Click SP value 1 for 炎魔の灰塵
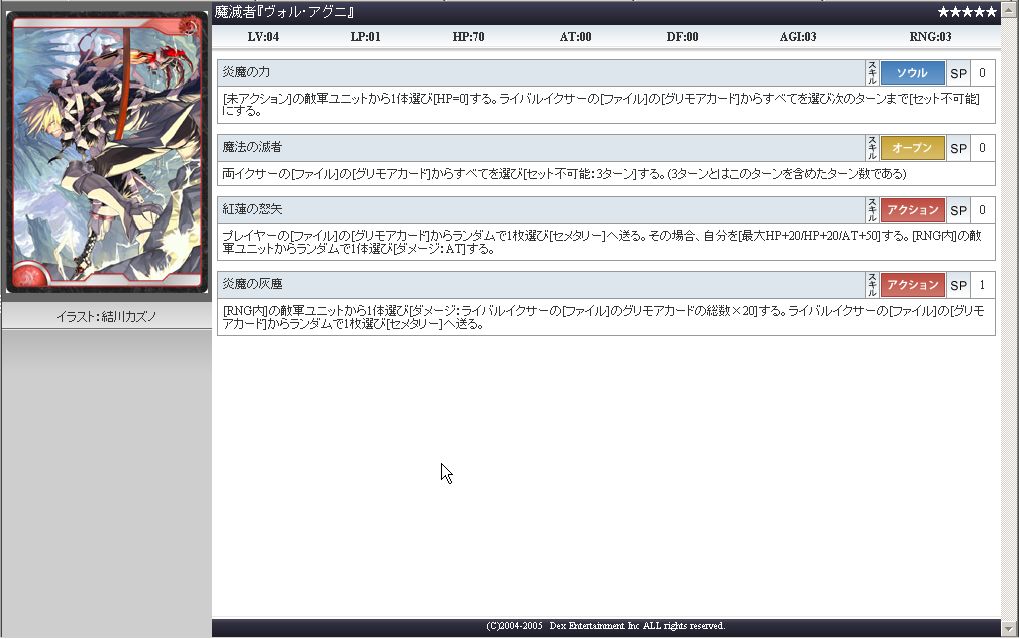The height and width of the screenshot is (639, 1019). pyautogui.click(x=982, y=285)
